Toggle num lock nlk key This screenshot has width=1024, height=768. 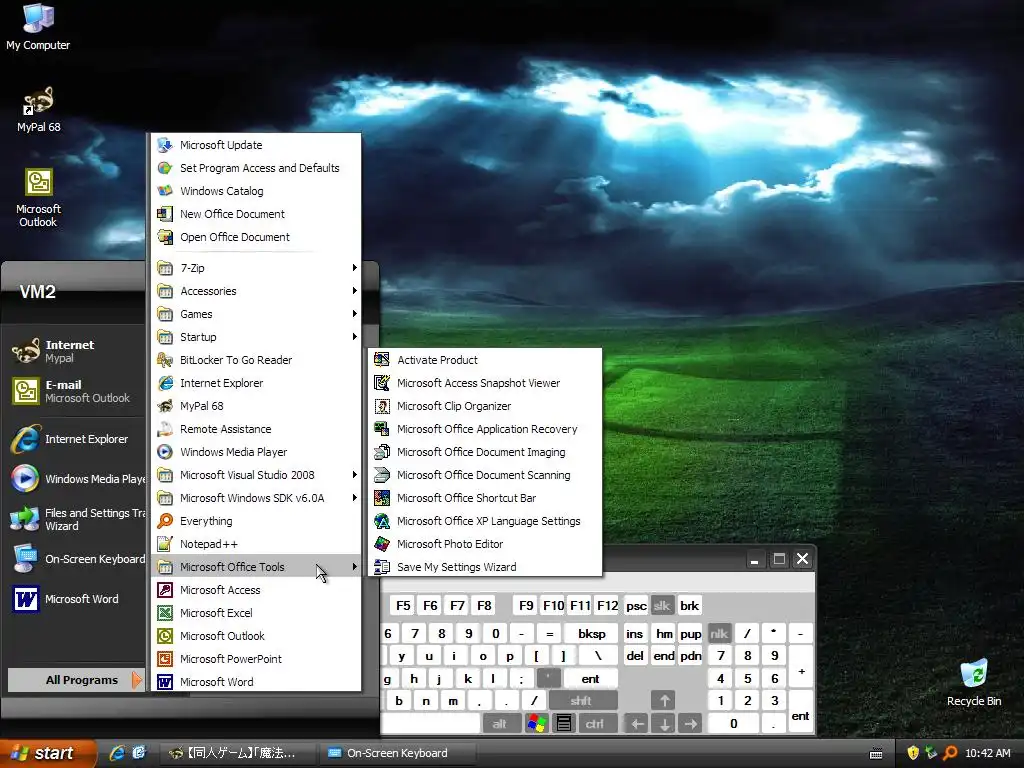point(719,633)
